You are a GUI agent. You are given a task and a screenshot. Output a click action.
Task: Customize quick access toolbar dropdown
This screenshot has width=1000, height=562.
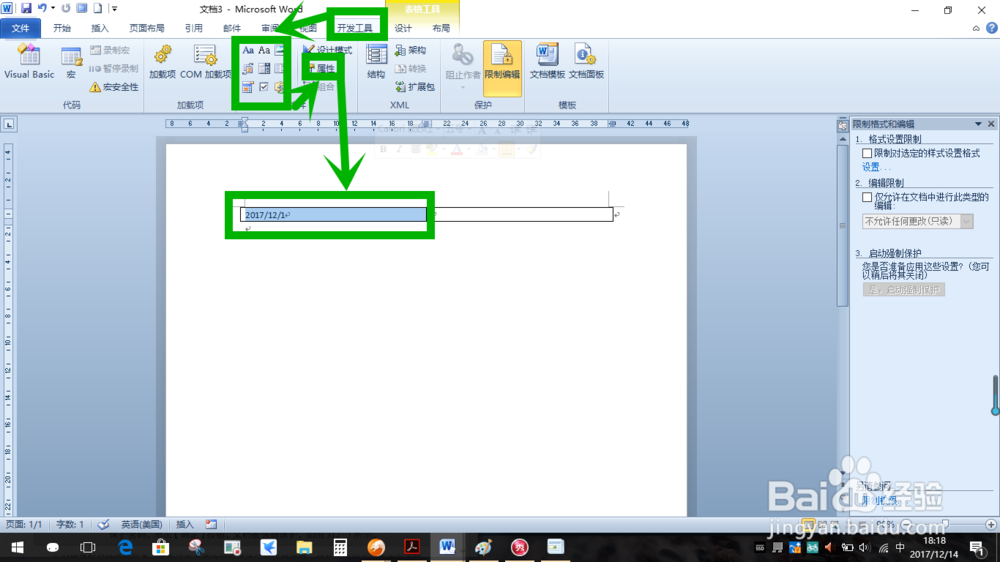pos(114,8)
